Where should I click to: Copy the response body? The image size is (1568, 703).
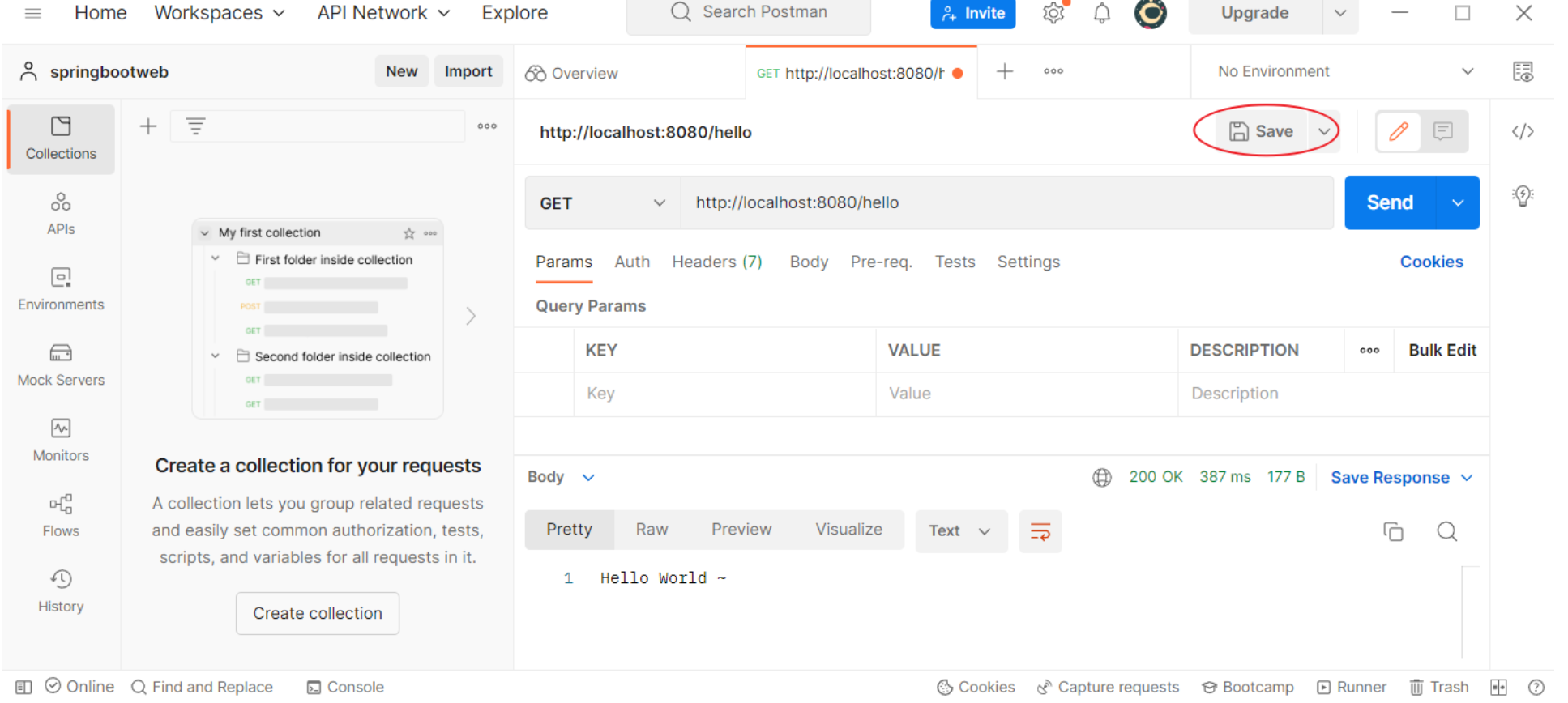[1393, 531]
